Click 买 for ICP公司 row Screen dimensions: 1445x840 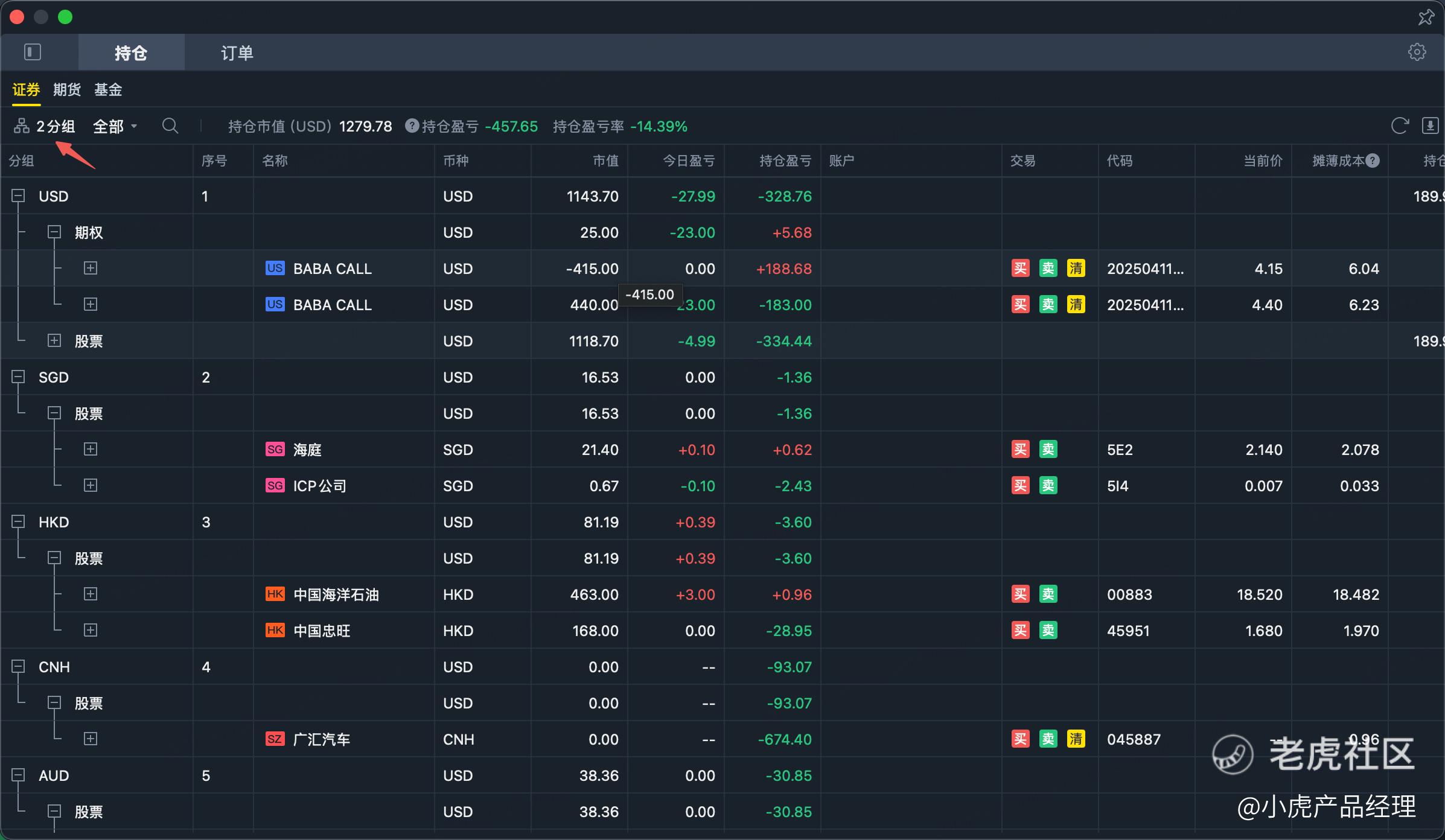click(1020, 486)
